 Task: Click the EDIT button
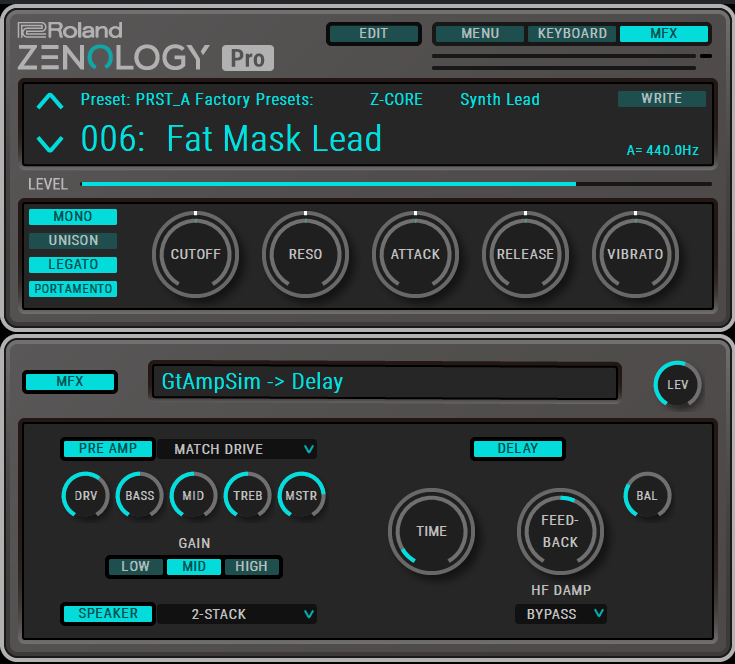[x=374, y=34]
